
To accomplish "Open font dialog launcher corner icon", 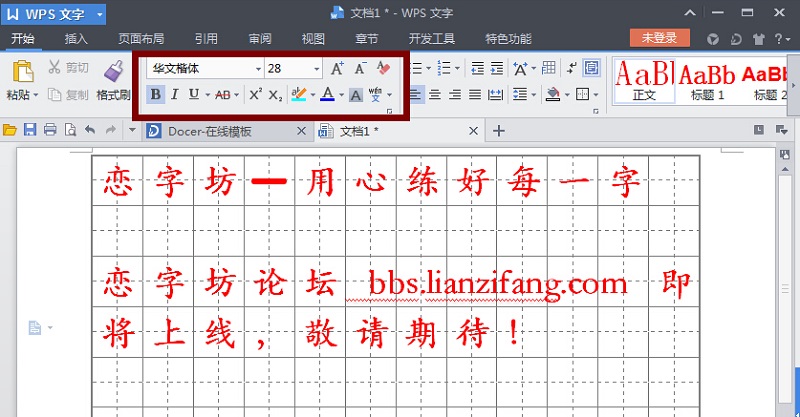I will 390,111.
